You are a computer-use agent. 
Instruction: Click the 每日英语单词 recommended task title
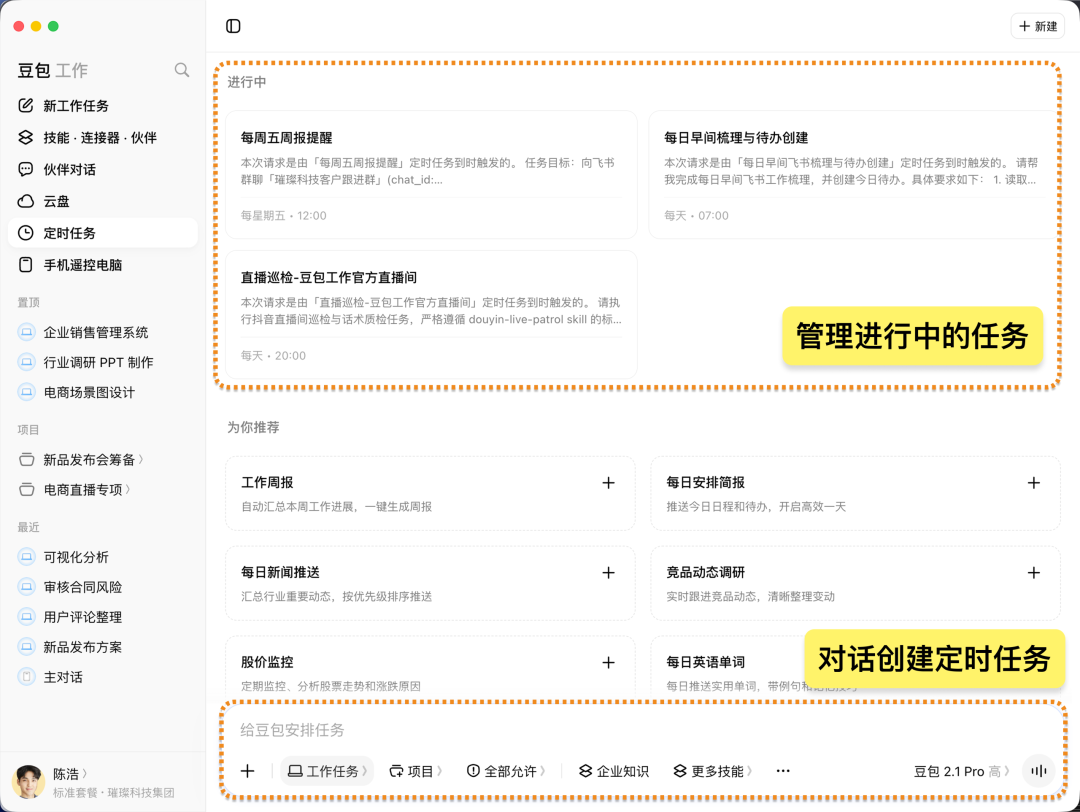(x=705, y=662)
